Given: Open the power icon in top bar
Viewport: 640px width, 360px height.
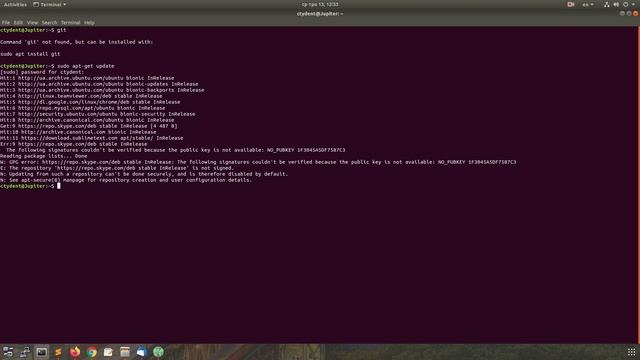Looking at the screenshot, I should click(x=625, y=4).
